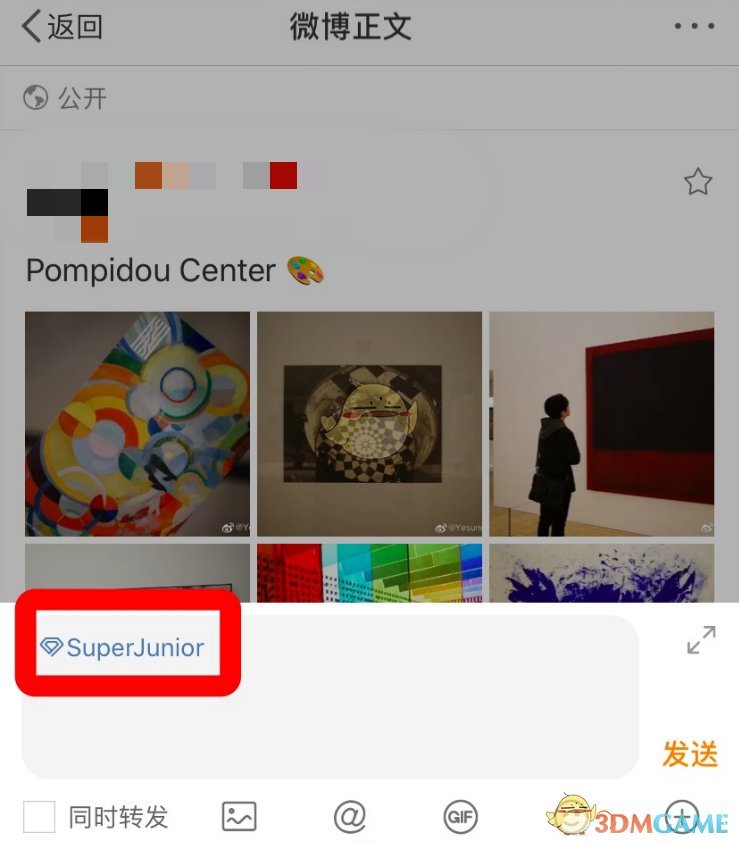Open the red painting with visitor thumbnail
The height and width of the screenshot is (842, 739).
point(602,424)
